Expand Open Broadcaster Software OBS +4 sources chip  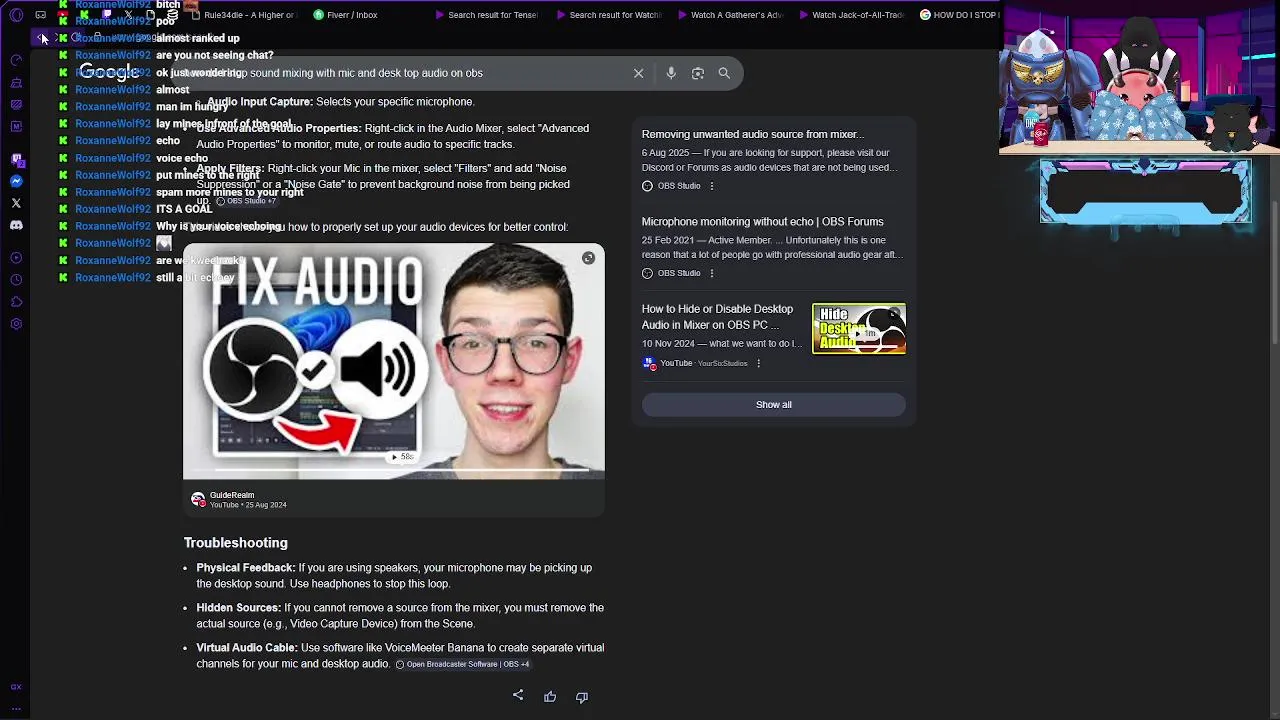[463, 664]
